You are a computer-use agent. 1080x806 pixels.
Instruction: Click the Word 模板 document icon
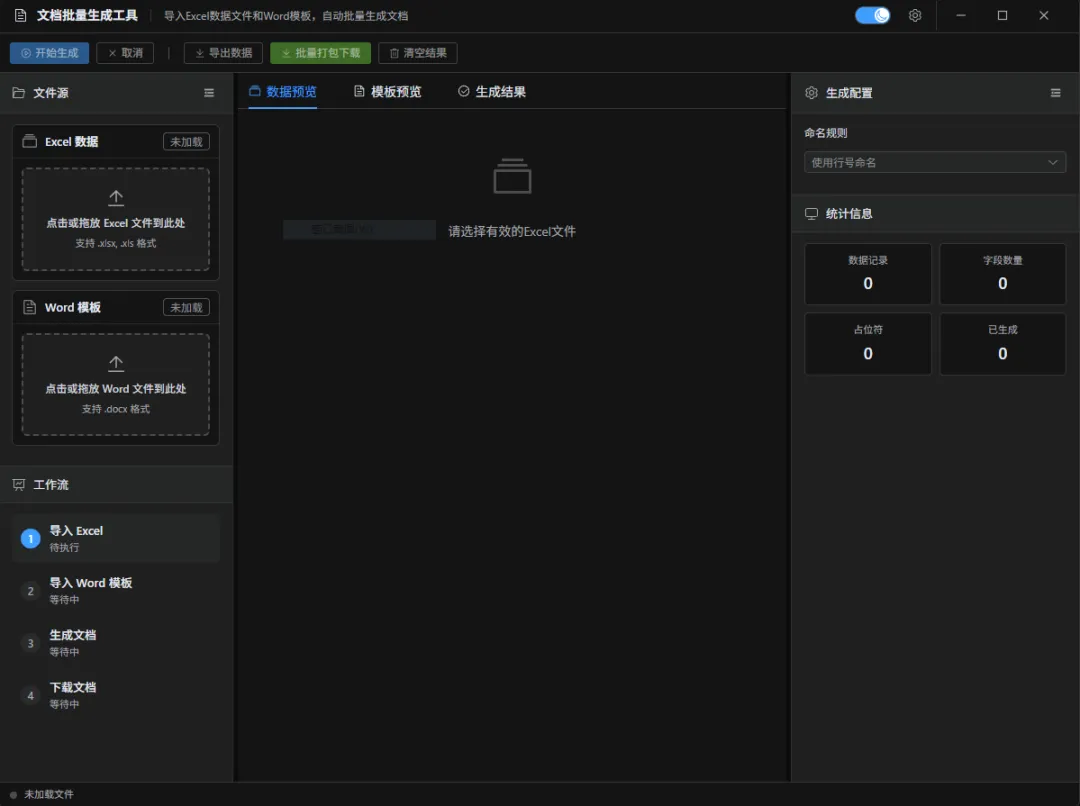30,307
